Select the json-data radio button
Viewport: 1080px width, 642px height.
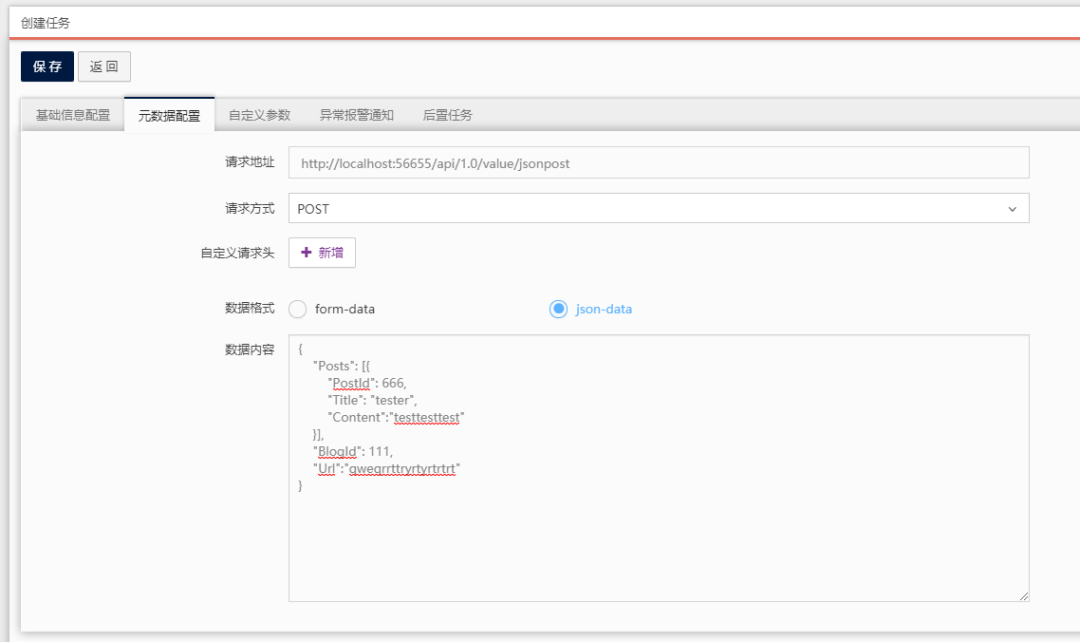click(x=559, y=309)
